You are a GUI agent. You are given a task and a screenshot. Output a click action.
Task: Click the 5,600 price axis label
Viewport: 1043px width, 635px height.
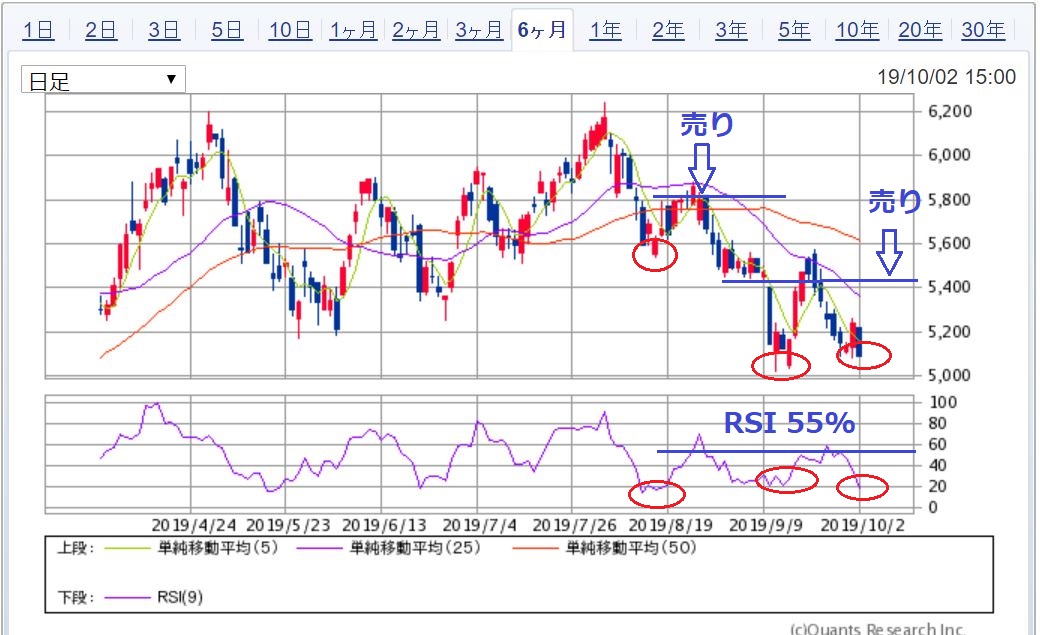pos(950,243)
